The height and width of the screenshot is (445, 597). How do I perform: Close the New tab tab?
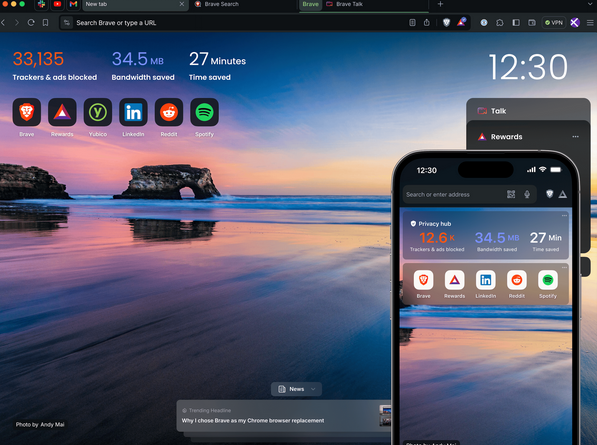pyautogui.click(x=182, y=4)
